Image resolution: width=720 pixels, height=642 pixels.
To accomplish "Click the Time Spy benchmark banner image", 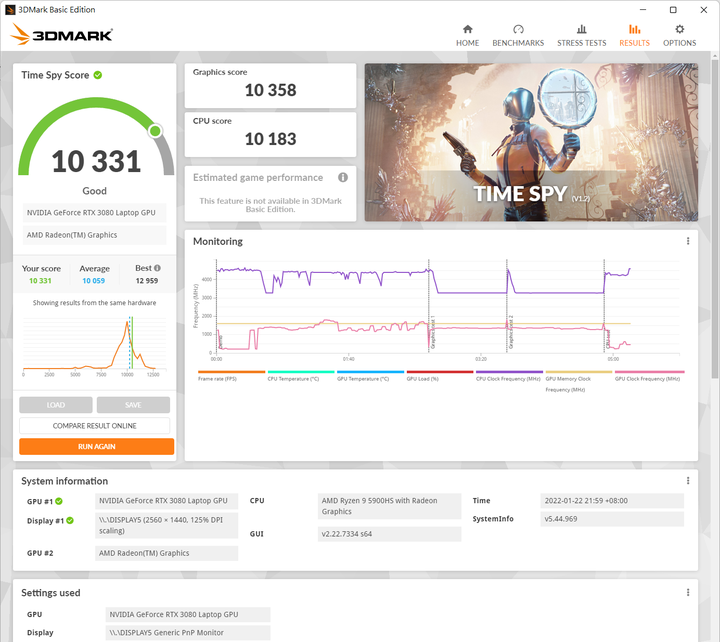I will (x=531, y=142).
